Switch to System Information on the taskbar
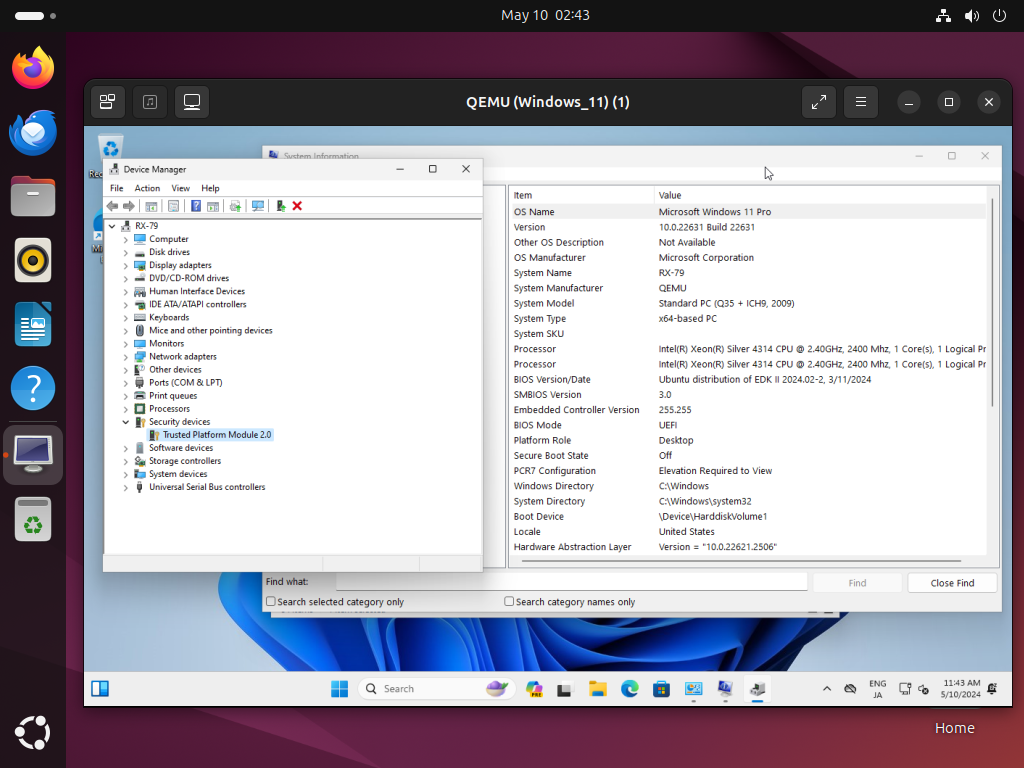 tap(725, 689)
